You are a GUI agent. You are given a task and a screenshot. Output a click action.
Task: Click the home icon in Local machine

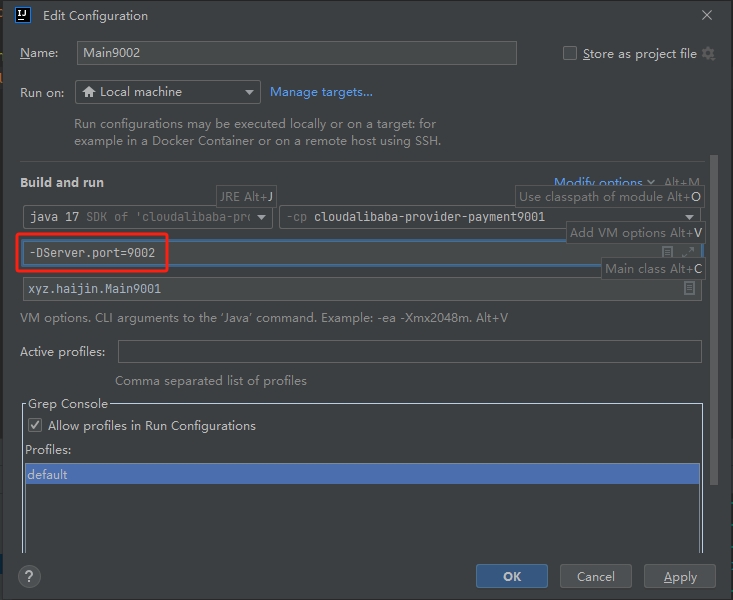89,92
